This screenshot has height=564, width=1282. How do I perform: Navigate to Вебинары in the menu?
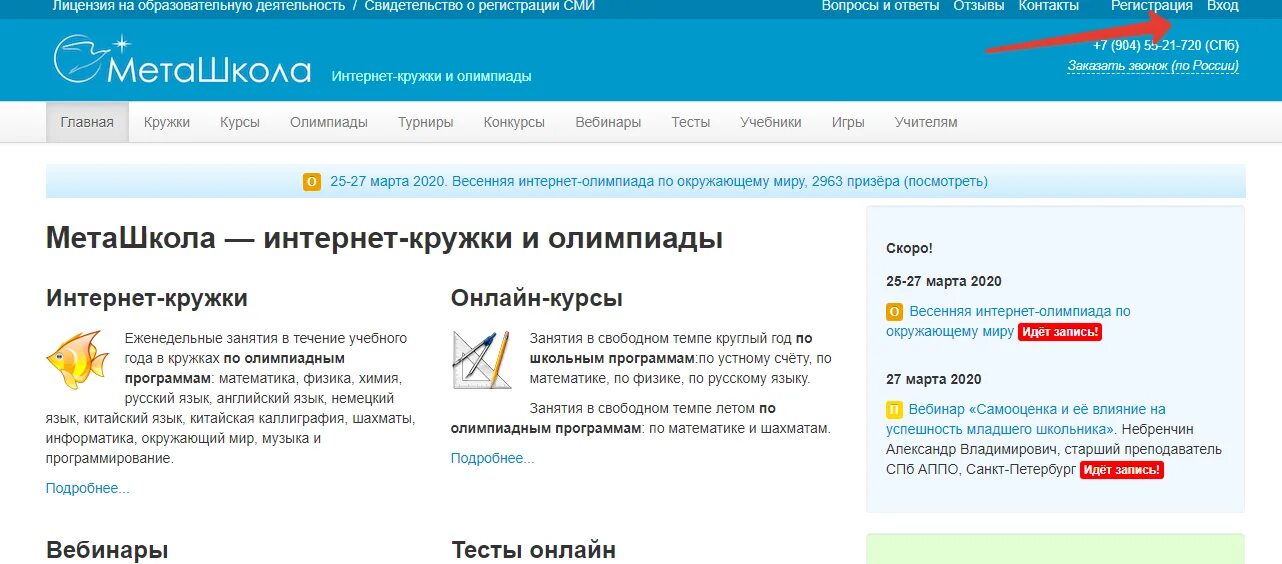[608, 122]
